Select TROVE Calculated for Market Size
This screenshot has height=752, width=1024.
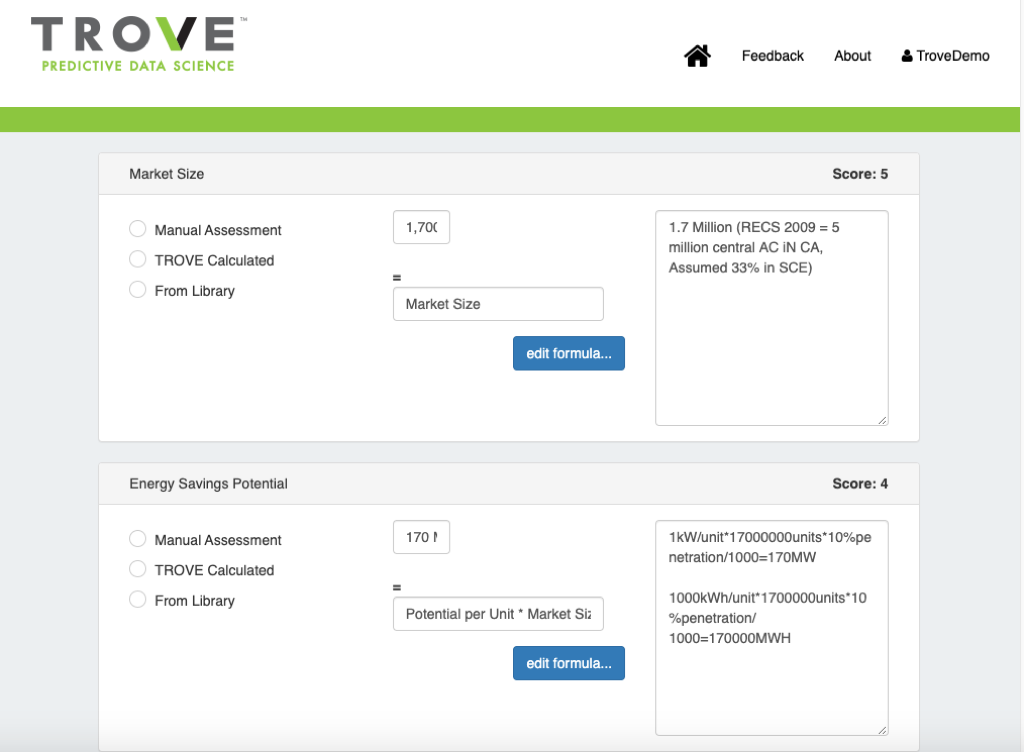coord(138,259)
